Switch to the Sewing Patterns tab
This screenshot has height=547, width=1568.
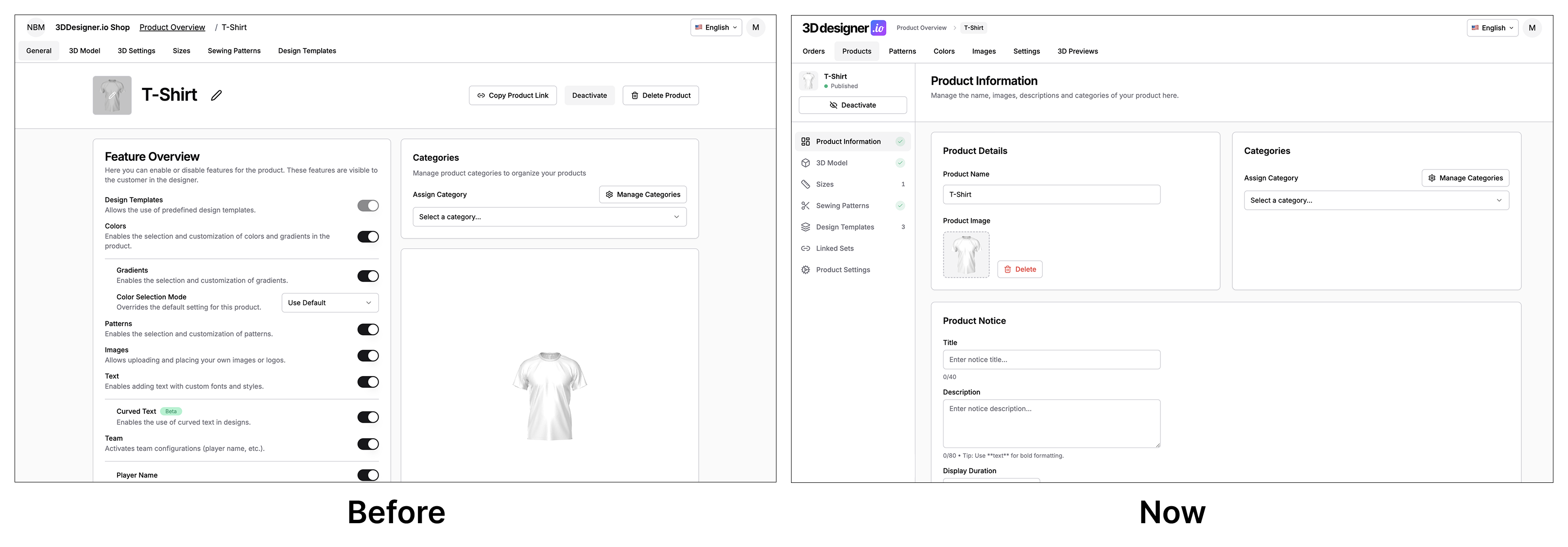click(234, 51)
